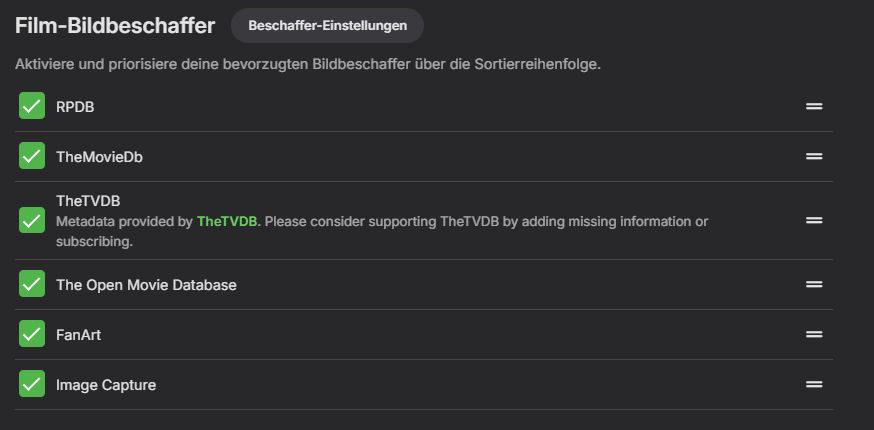Click the FanArt provider name
This screenshot has height=430, width=874.
click(x=78, y=335)
